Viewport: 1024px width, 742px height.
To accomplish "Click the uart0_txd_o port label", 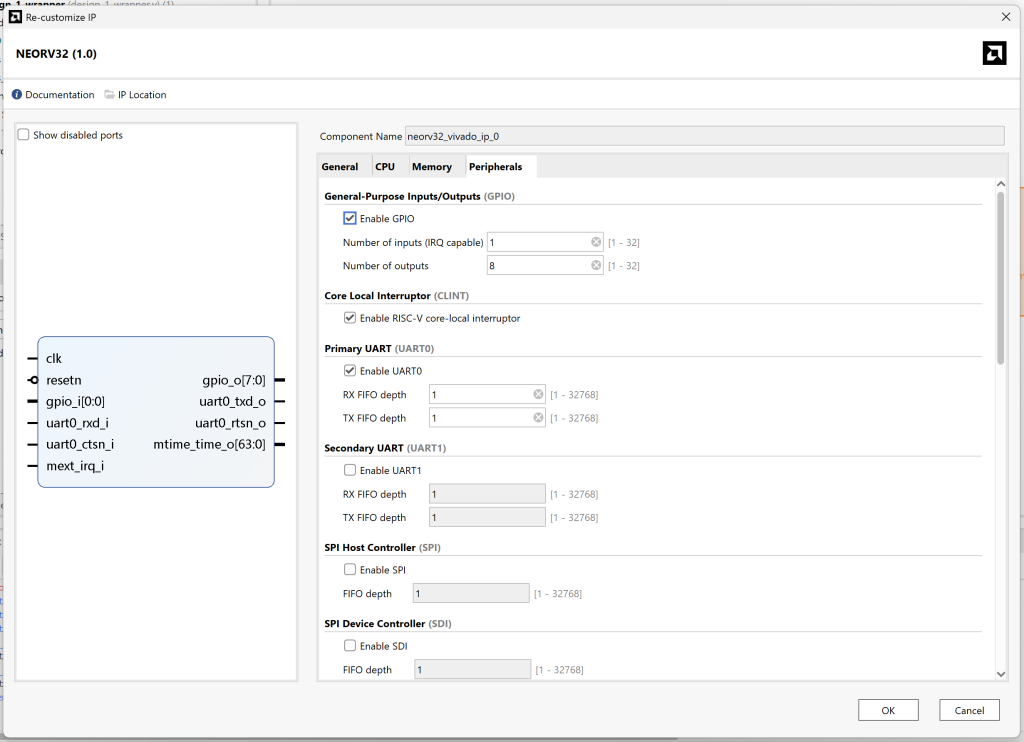I will 232,401.
